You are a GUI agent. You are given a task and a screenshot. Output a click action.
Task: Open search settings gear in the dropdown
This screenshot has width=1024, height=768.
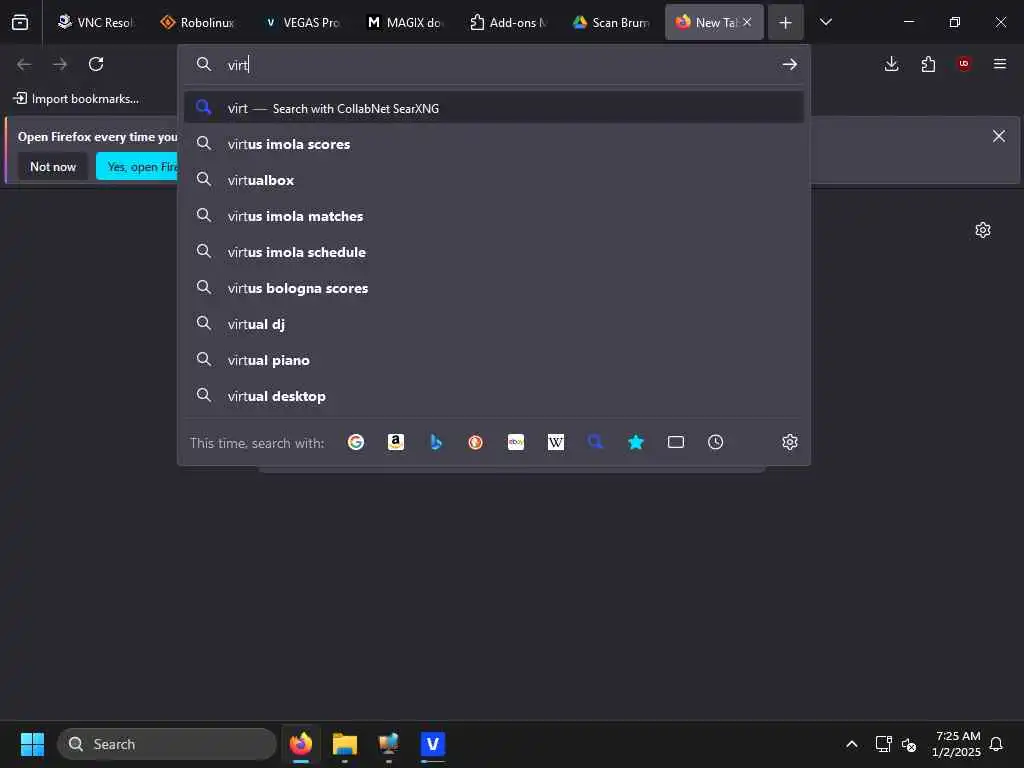(x=790, y=442)
